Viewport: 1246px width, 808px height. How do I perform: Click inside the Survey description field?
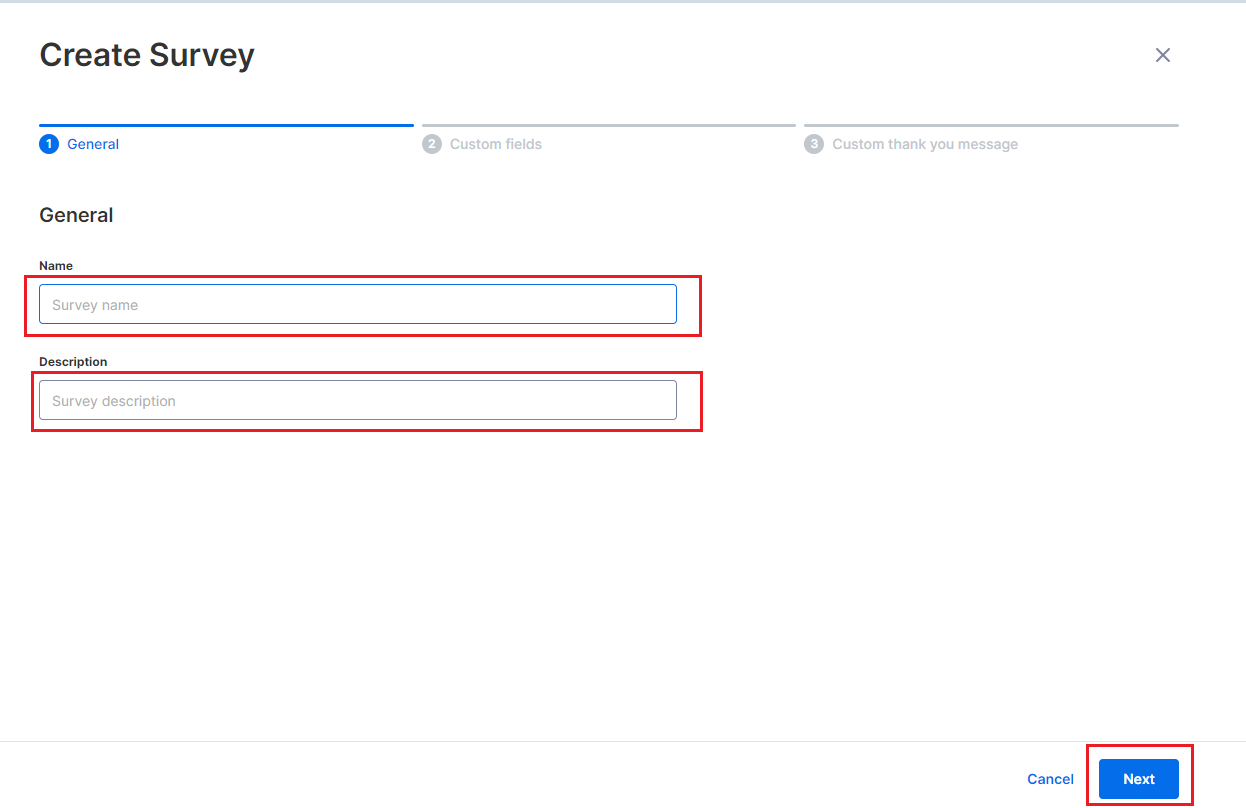pyautogui.click(x=357, y=399)
